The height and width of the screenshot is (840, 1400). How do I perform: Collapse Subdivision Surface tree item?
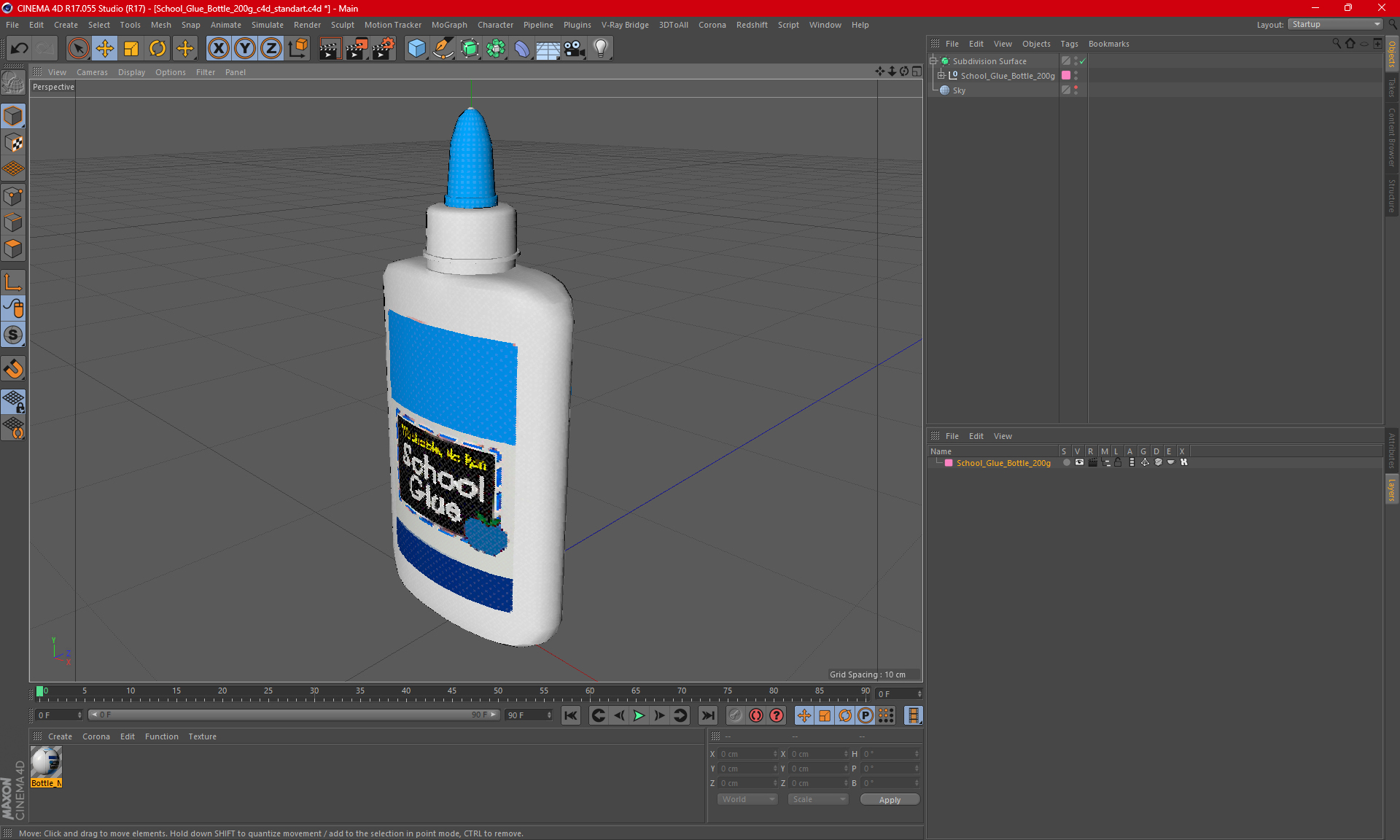933,61
